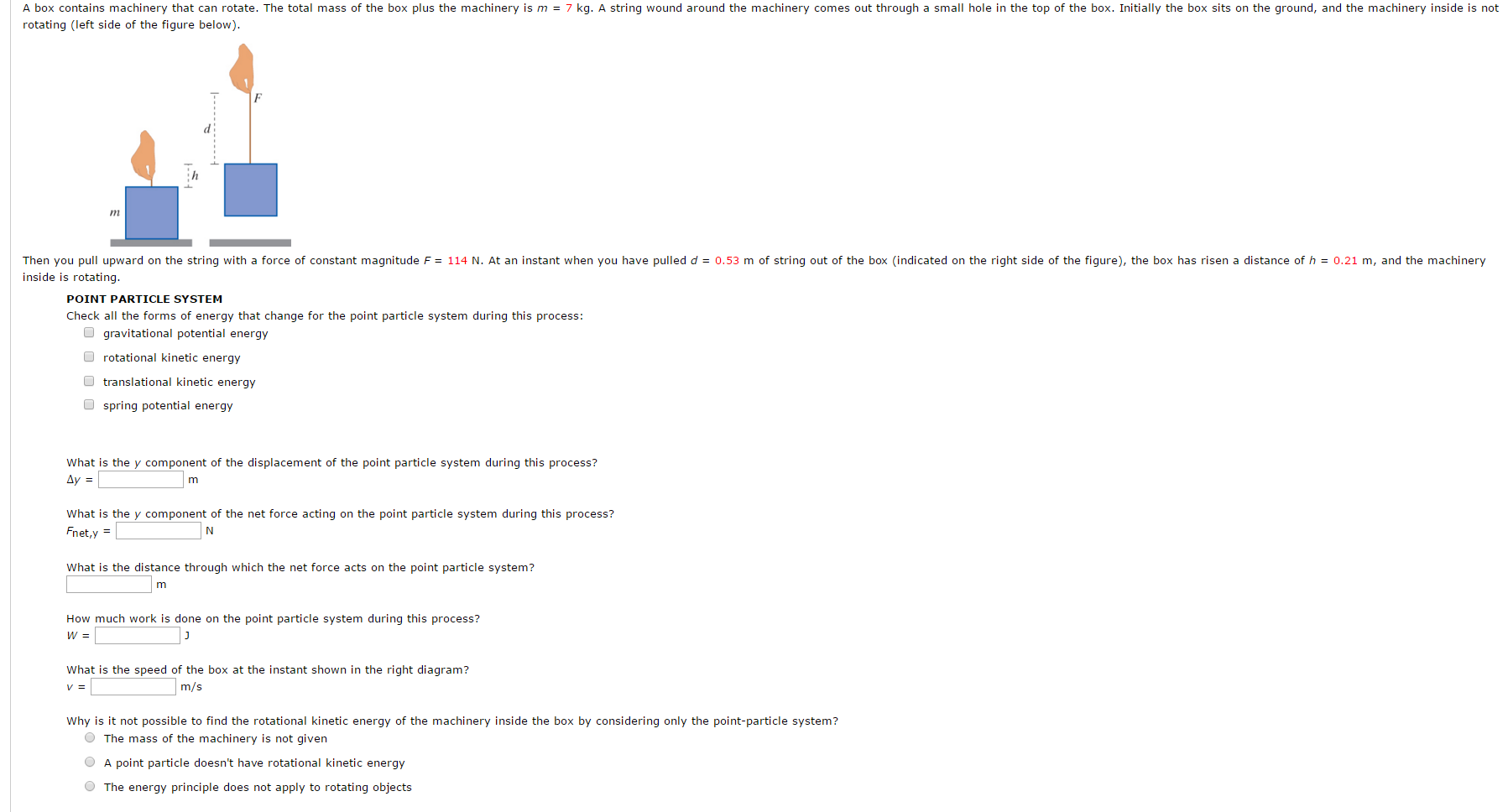1508x812 pixels.
Task: Check the translational kinetic energy box
Action: click(89, 381)
